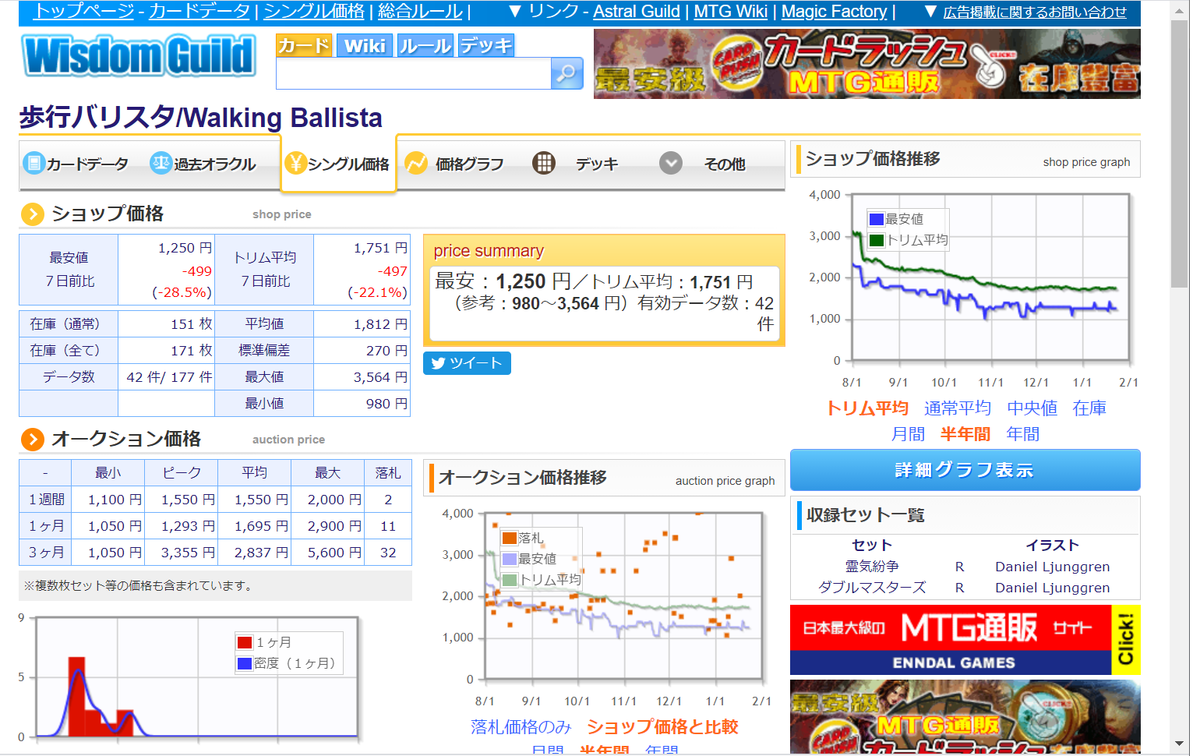This screenshot has width=1200, height=756.
Task: Click the 3,564 円 maximum value cell
Action: tap(362, 377)
